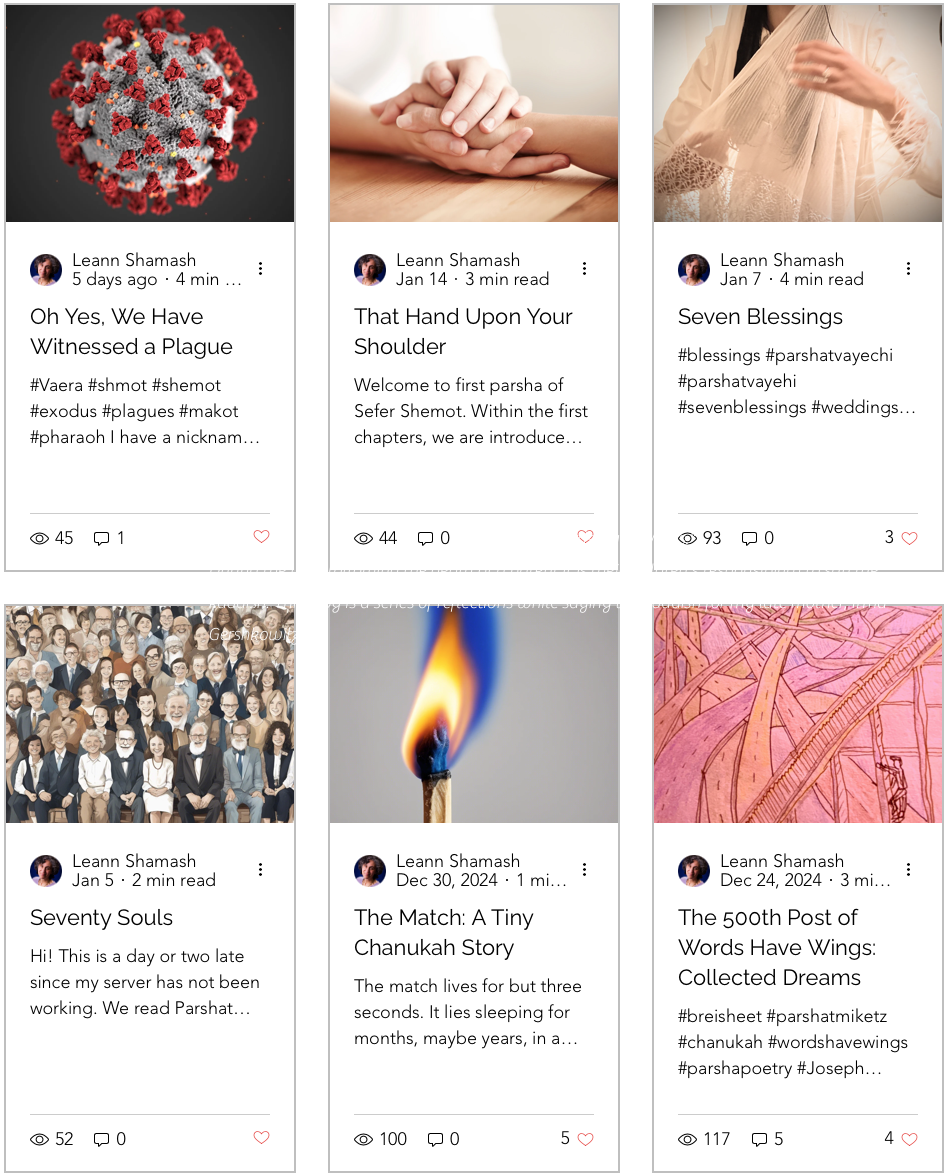
Task: Click the comment bubble icon on 'Seventy Souls'
Action: pos(101,1139)
